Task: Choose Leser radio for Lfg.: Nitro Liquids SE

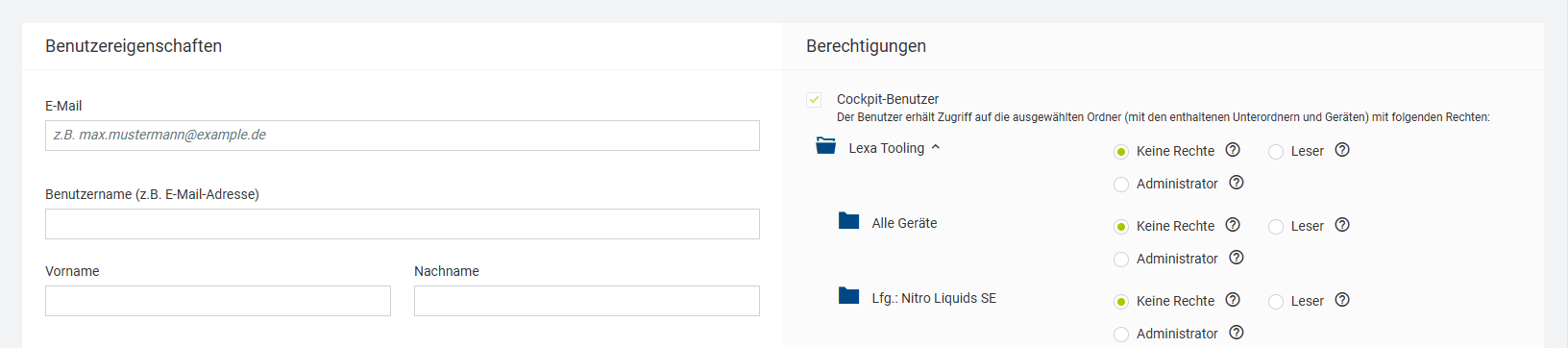Action: [1276, 302]
